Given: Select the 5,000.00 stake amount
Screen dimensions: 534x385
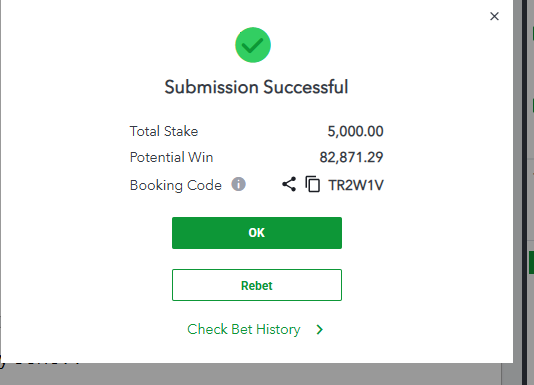Looking at the screenshot, I should (x=355, y=132).
